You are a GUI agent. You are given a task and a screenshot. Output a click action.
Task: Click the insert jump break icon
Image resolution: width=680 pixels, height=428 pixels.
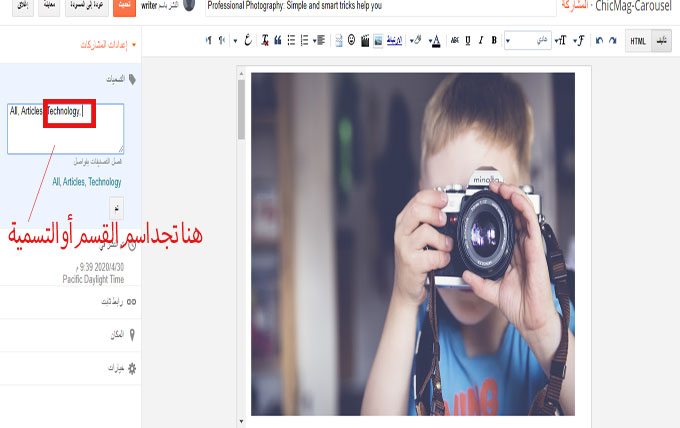click(339, 41)
